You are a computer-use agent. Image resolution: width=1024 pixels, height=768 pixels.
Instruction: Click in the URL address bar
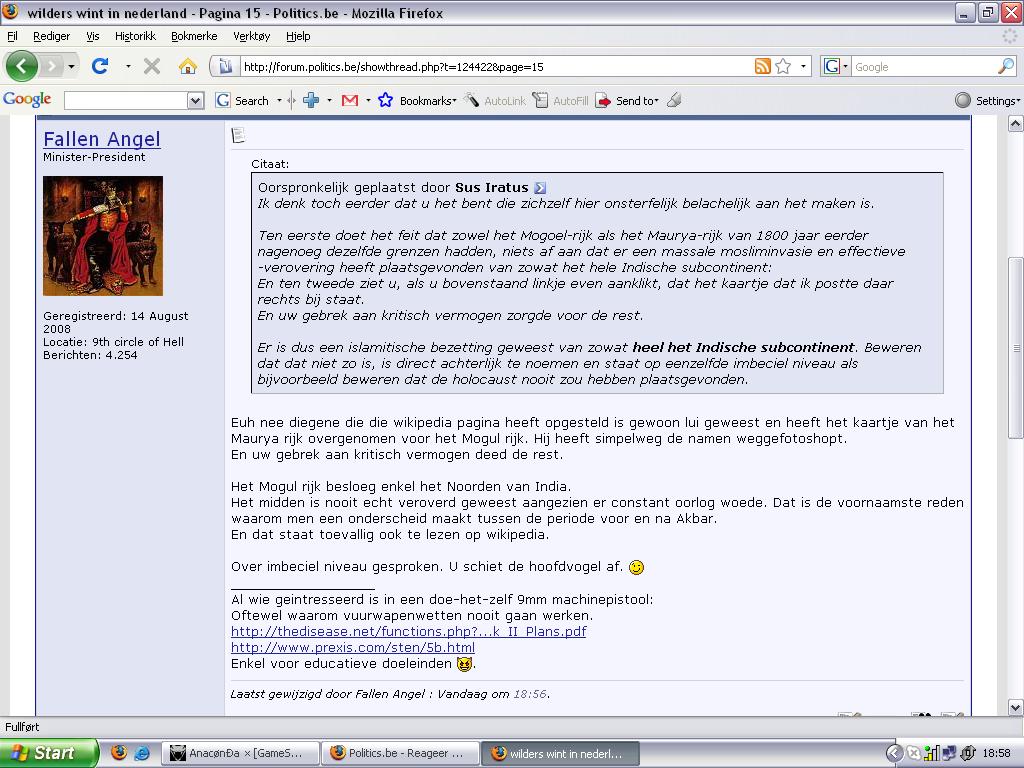496,67
